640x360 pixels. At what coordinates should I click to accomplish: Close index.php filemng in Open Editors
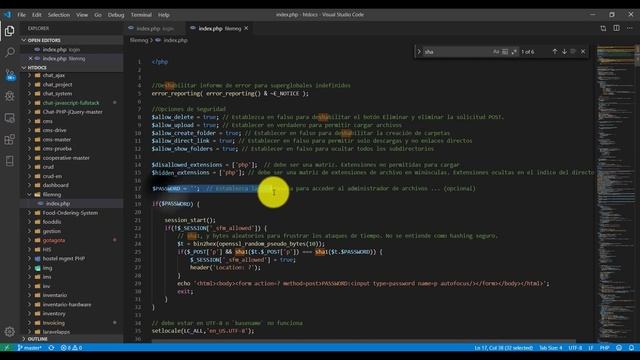[x=31, y=59]
